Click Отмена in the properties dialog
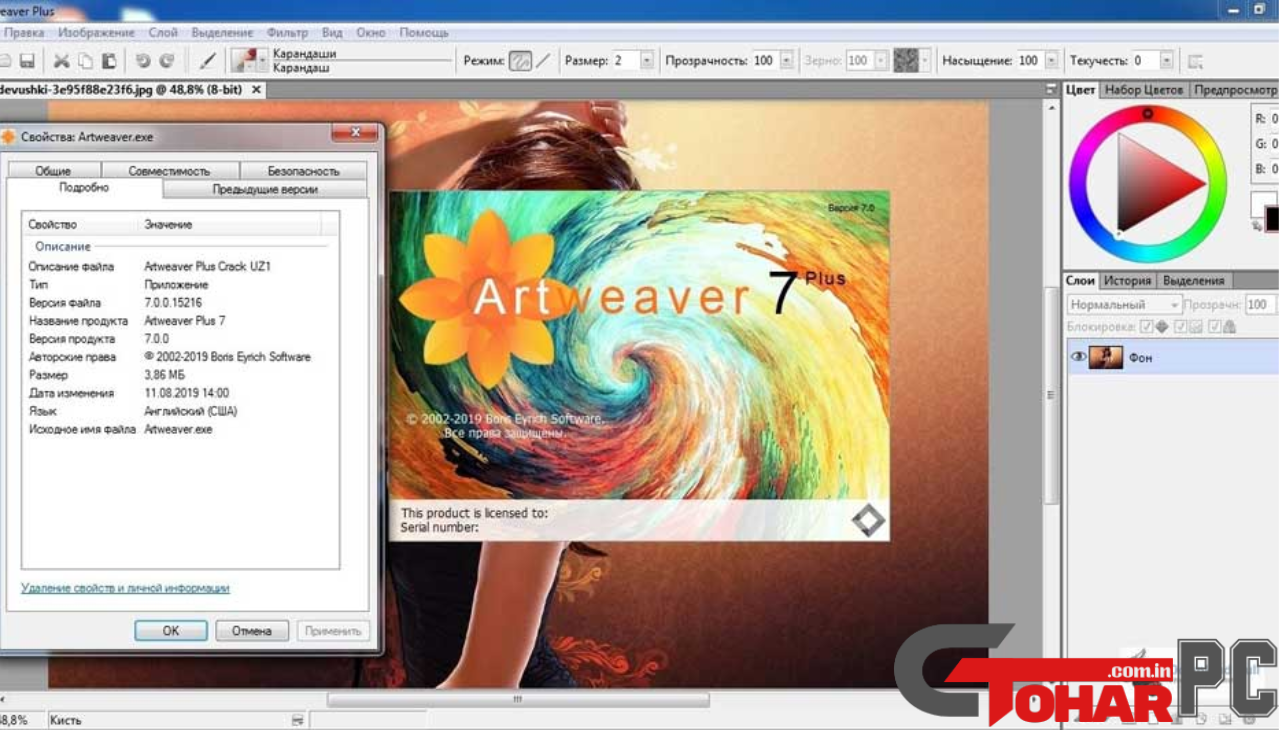Viewport: 1280px width, 730px height. click(252, 631)
